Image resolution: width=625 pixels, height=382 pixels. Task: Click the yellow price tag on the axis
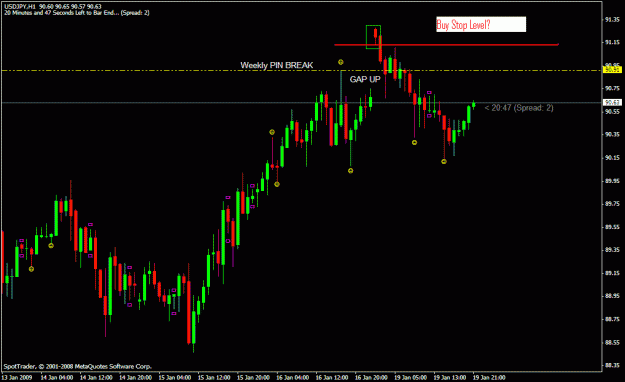coord(612,70)
